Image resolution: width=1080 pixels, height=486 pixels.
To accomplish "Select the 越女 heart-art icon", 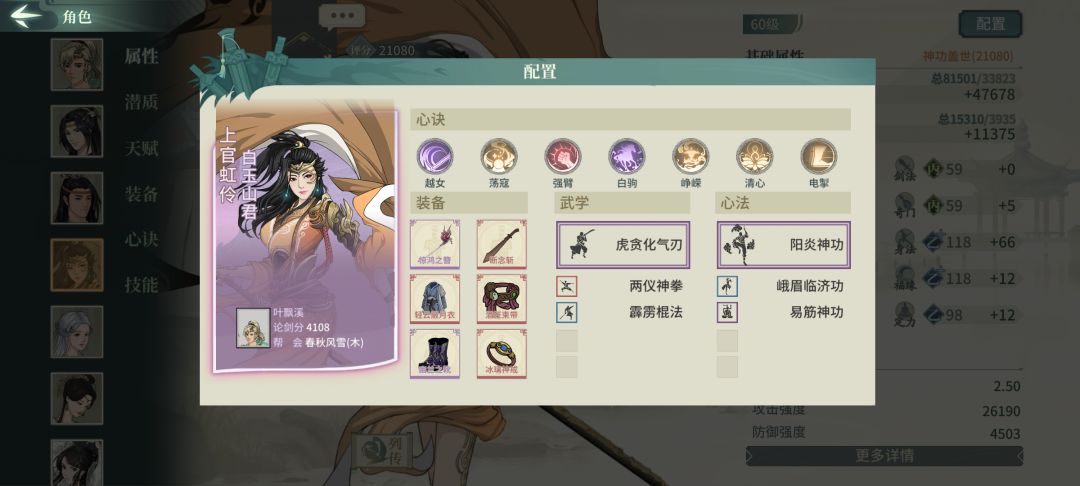I will point(435,156).
